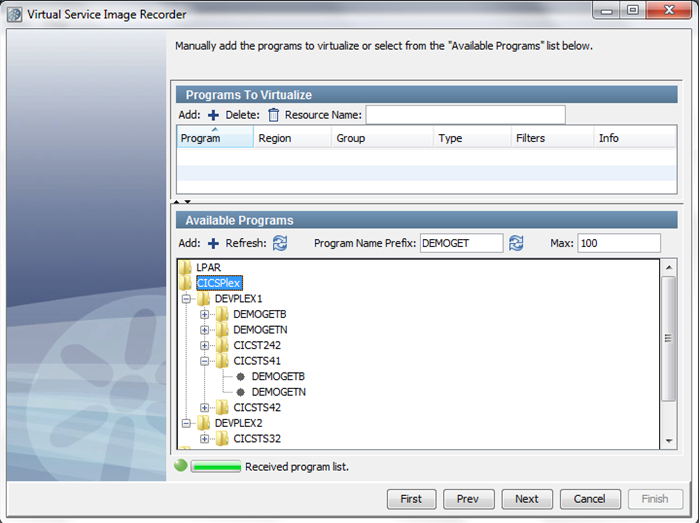Click the Virtual Service Image Recorder title icon
Screen dimensions: 700x523
click(x=14, y=14)
